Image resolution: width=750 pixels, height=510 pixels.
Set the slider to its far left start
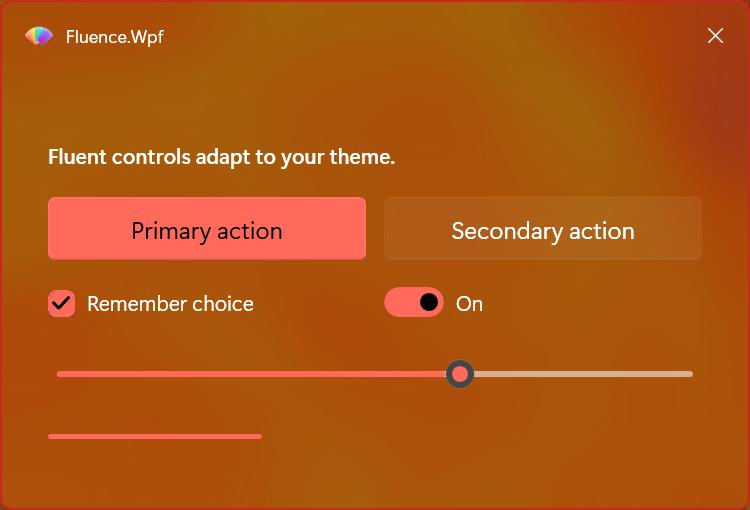[x=58, y=374]
